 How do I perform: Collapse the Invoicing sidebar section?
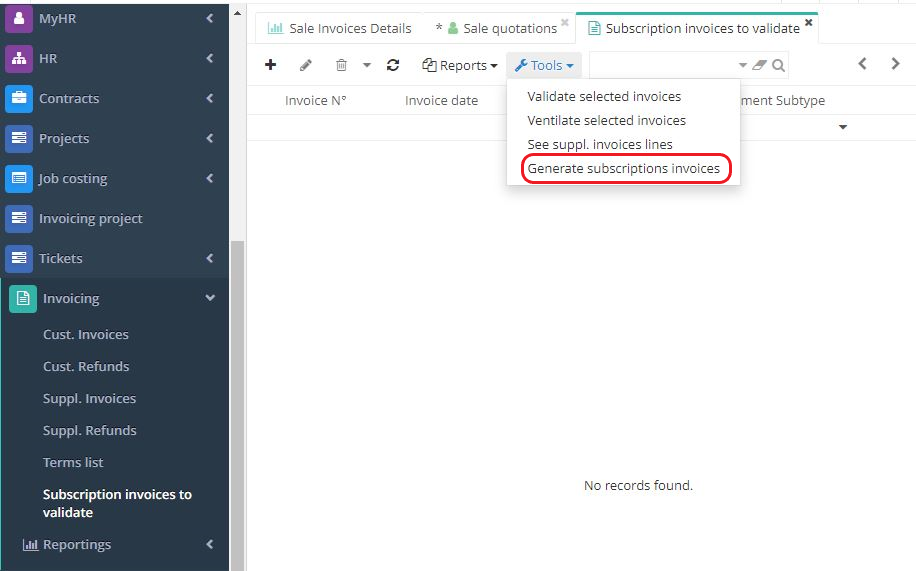210,298
